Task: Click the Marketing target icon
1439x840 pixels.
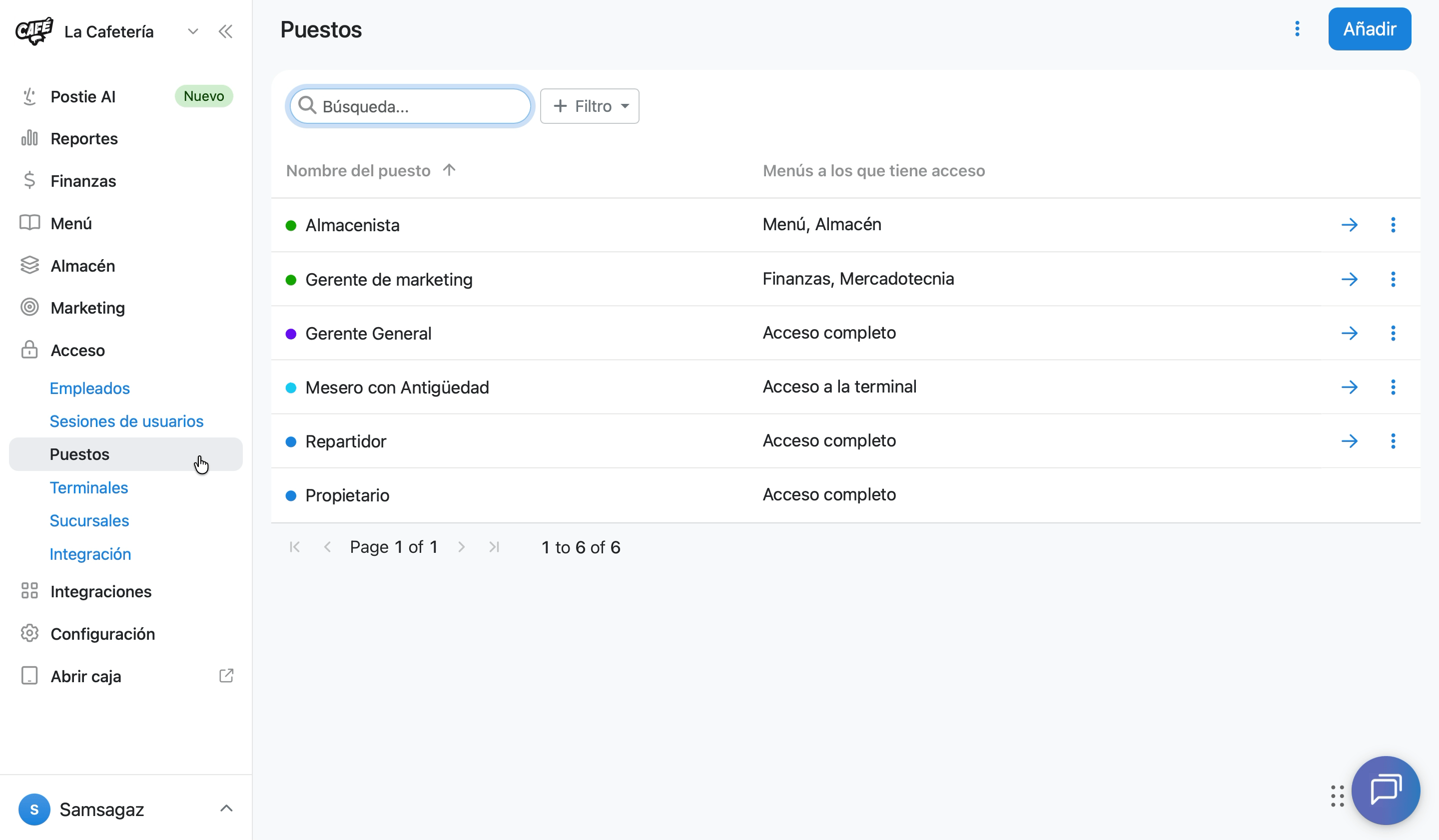Action: [29, 308]
